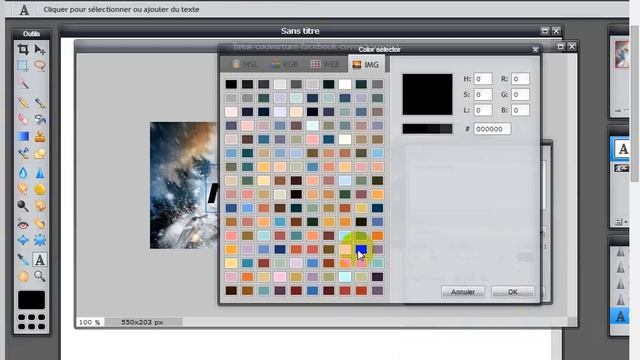
Task: Select the Burn tool
Action: click(x=40, y=206)
